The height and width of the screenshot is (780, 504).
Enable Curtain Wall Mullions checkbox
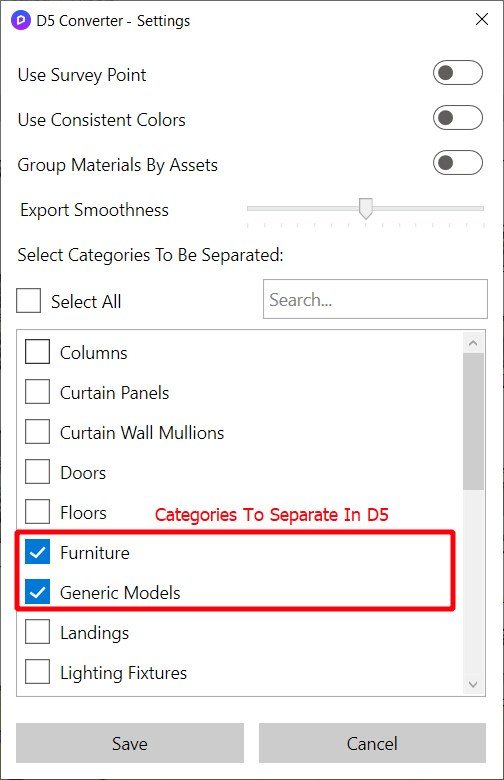click(37, 431)
